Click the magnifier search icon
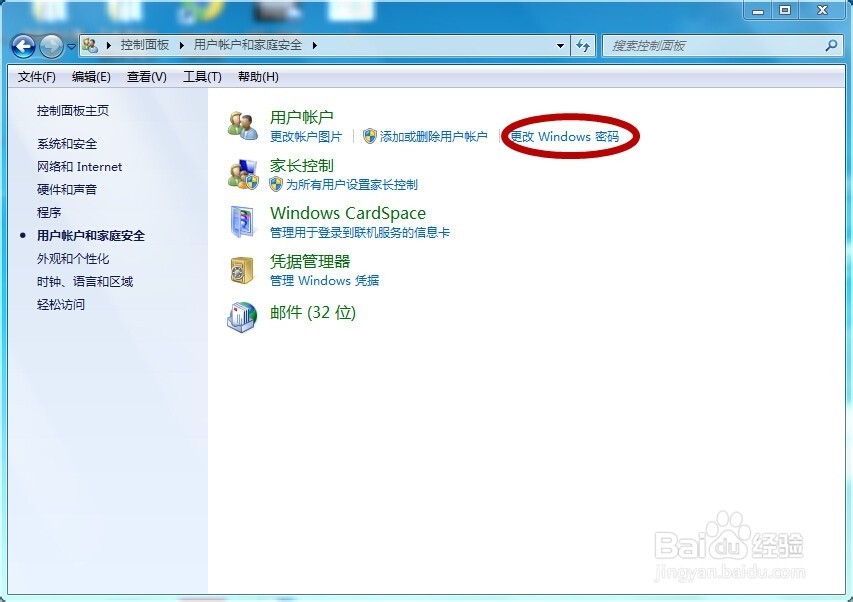 (x=831, y=46)
